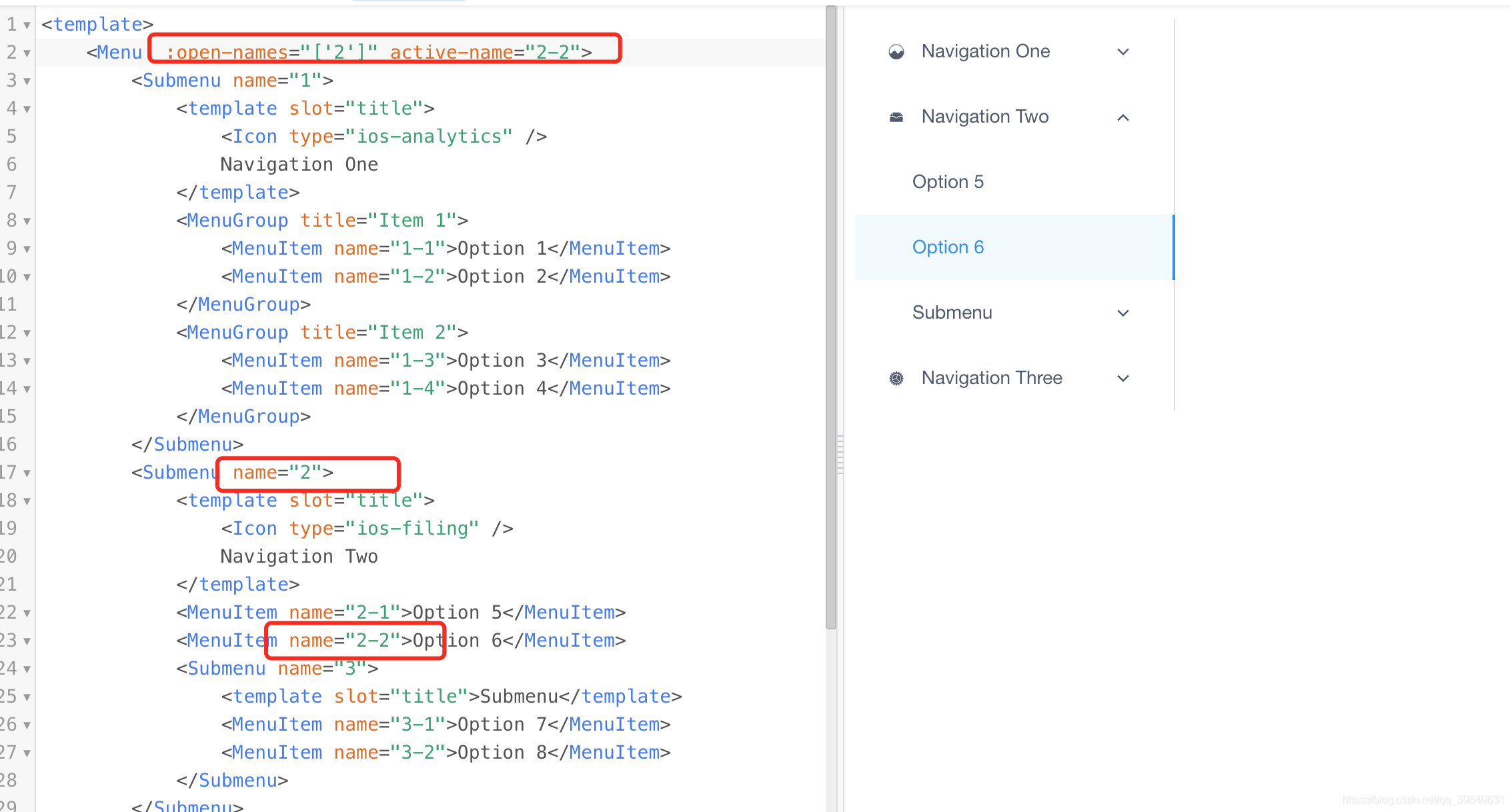Fold code at line 1 arrow
The width and height of the screenshot is (1510, 812).
[27, 25]
